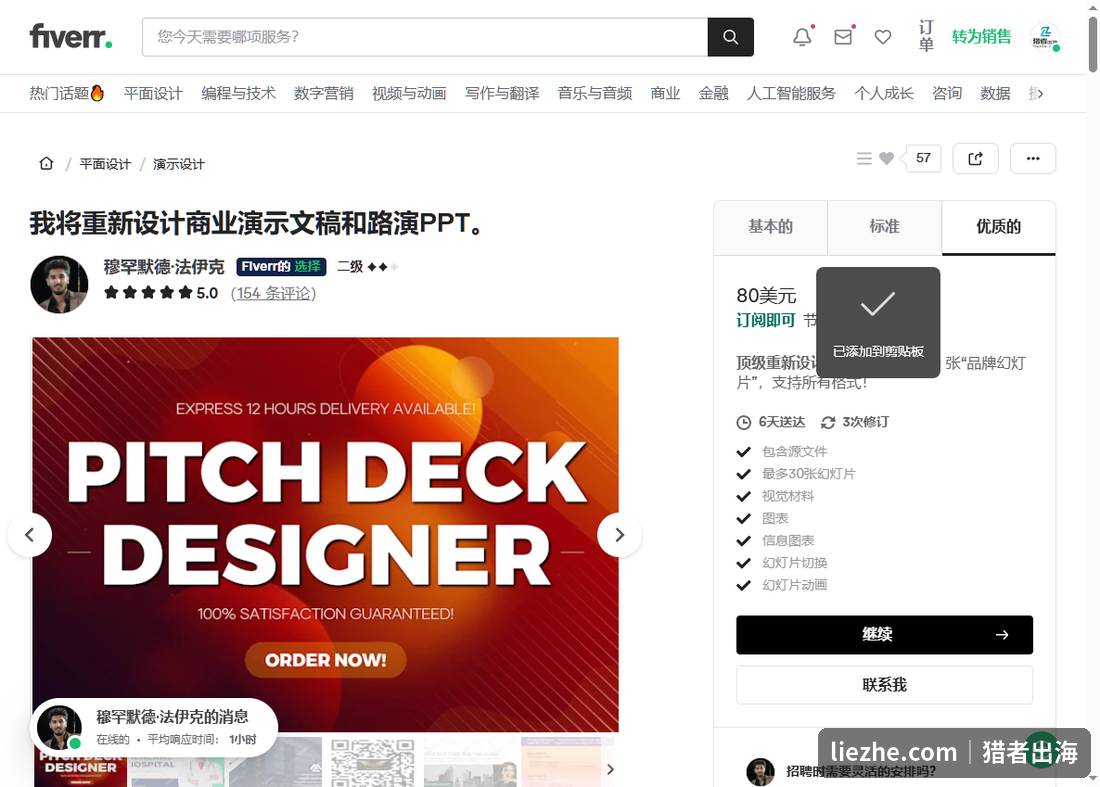Click the revisions refresh icon
1100x787 pixels.
pyautogui.click(x=828, y=422)
